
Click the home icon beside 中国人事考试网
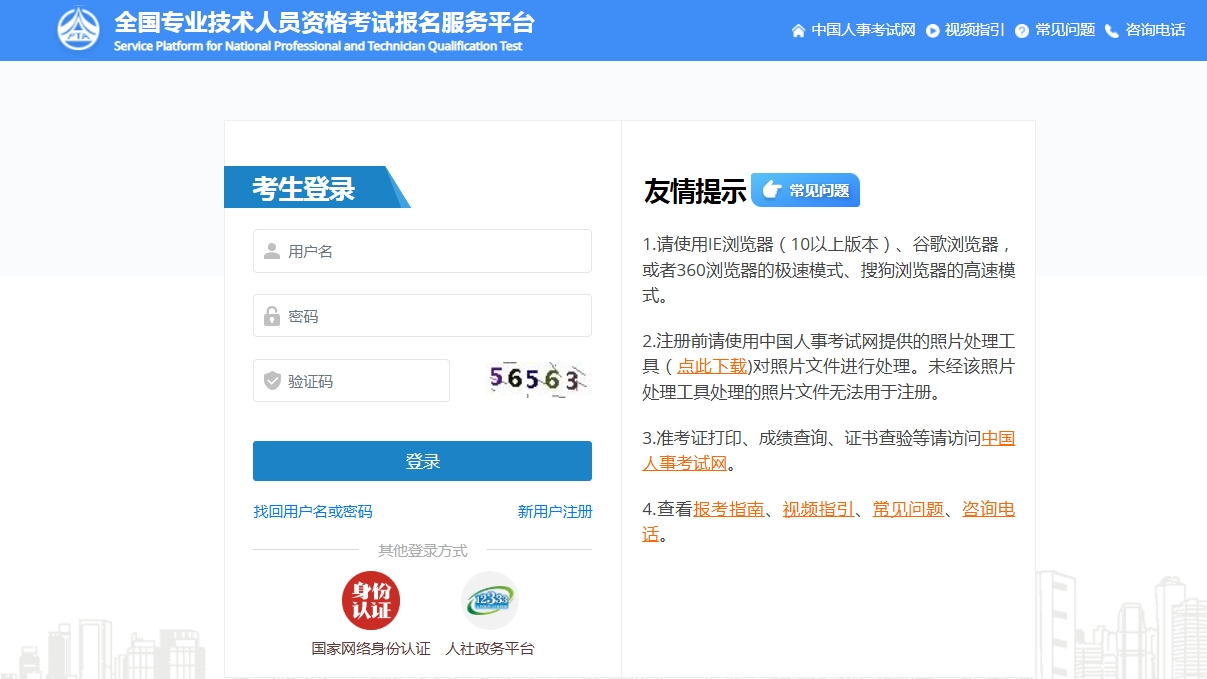tap(798, 31)
